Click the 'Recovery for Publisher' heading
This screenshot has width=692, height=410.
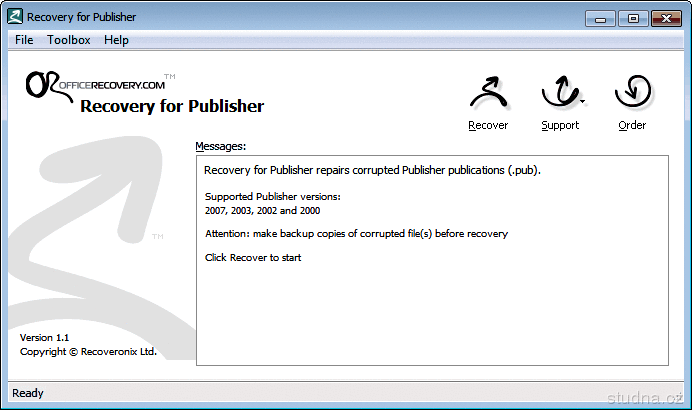(172, 106)
